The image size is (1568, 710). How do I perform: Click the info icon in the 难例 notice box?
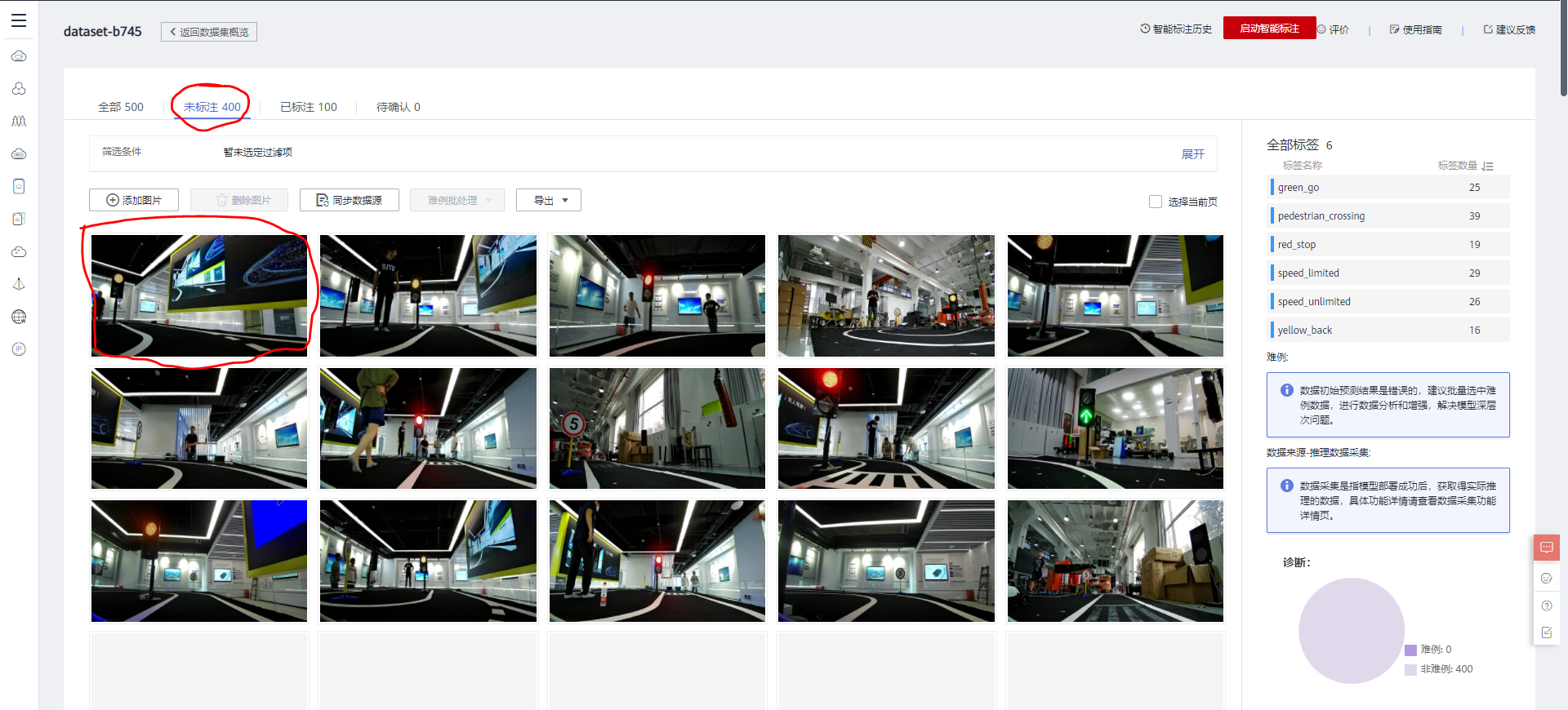click(x=1286, y=390)
